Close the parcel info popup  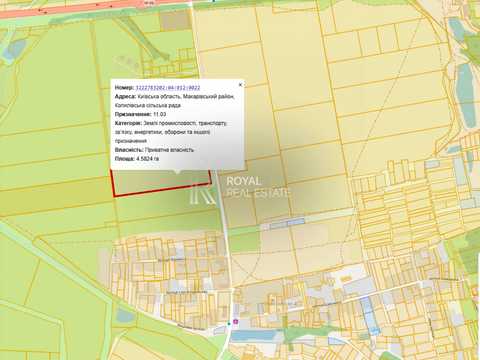point(240,85)
